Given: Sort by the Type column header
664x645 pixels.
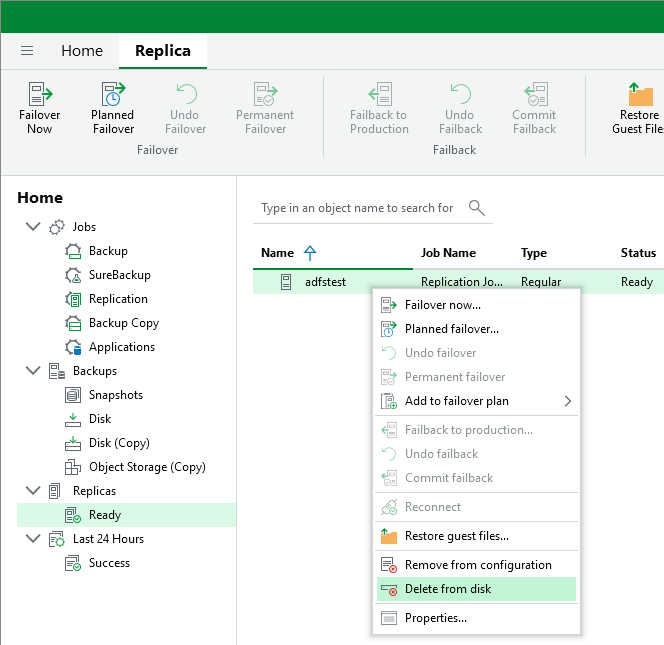Looking at the screenshot, I should (x=534, y=253).
